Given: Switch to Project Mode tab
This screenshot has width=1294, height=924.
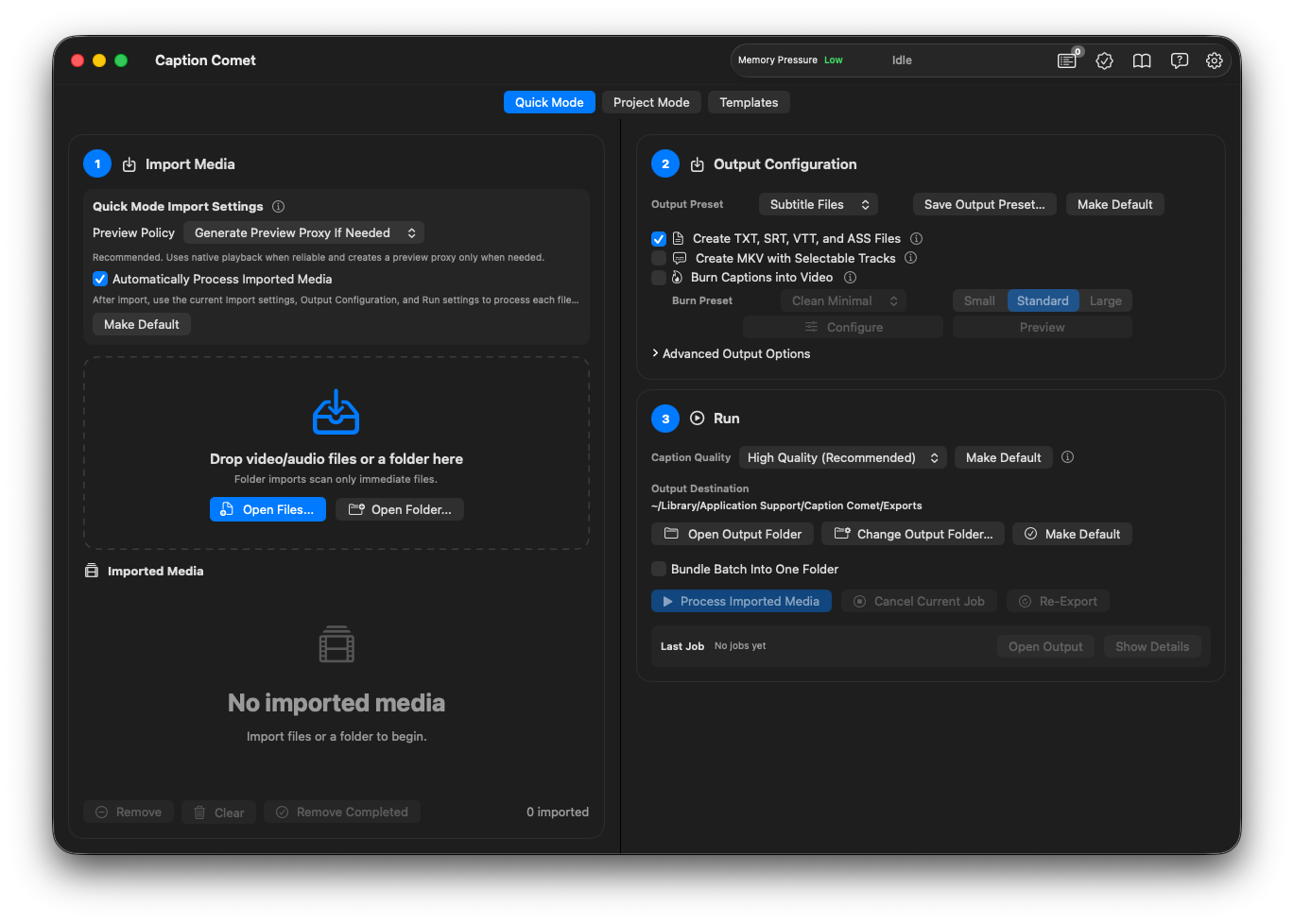Looking at the screenshot, I should [x=651, y=102].
